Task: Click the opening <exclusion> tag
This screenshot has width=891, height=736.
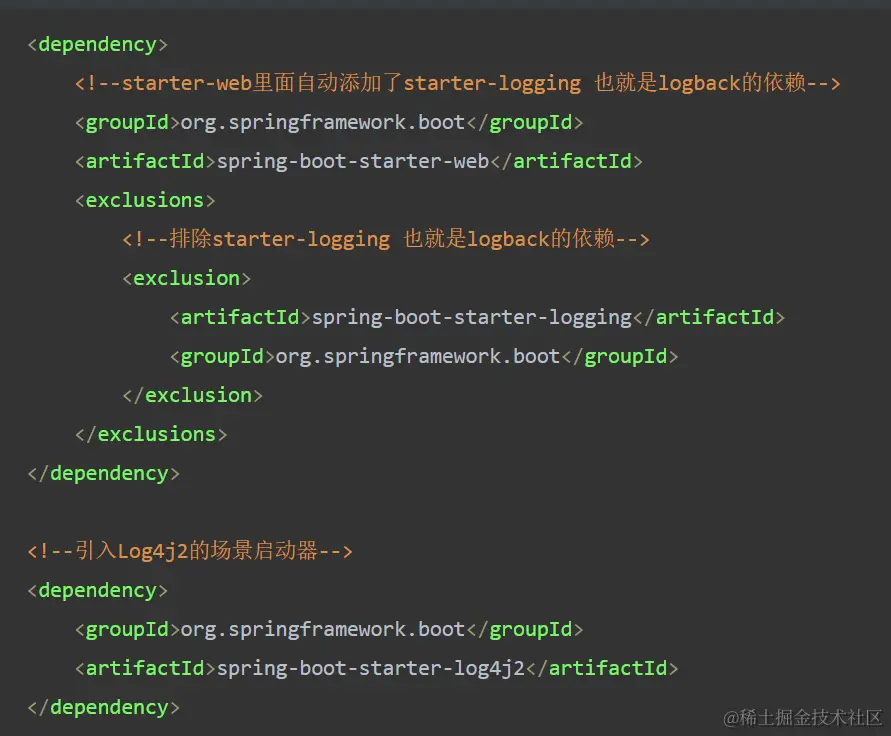Action: click(186, 278)
